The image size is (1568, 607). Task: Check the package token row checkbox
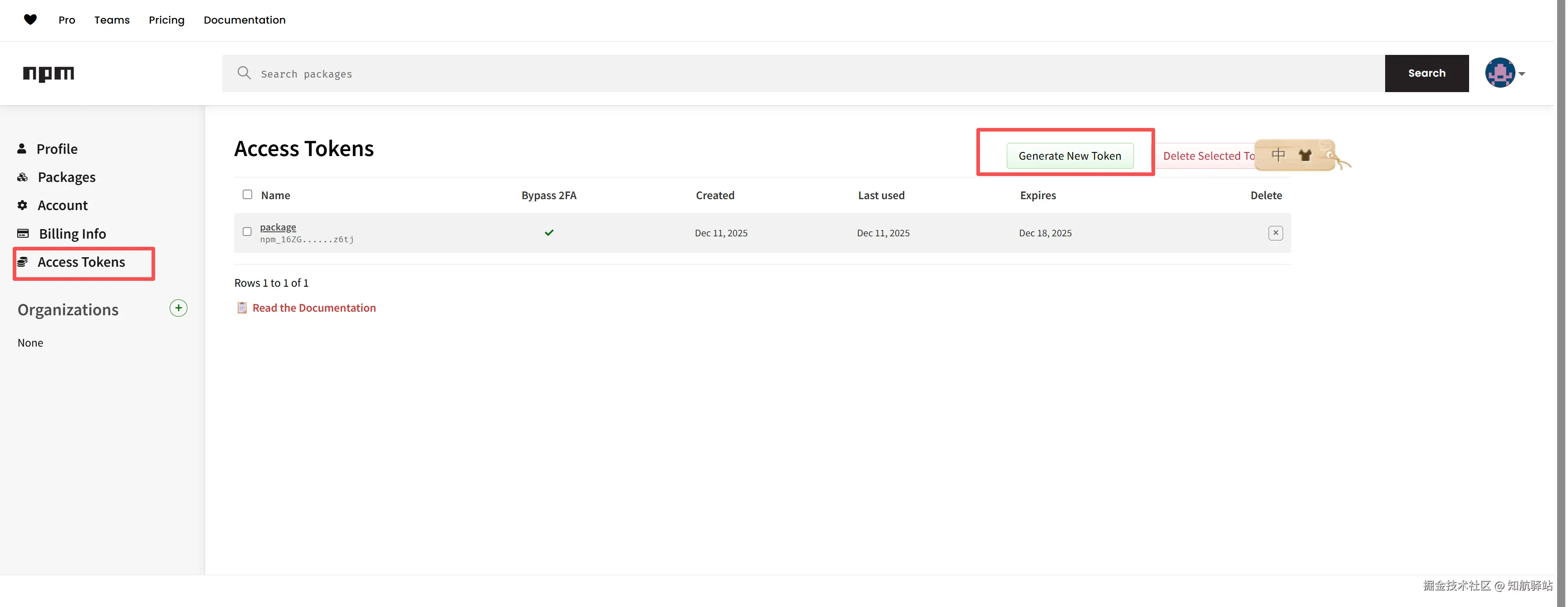point(247,231)
